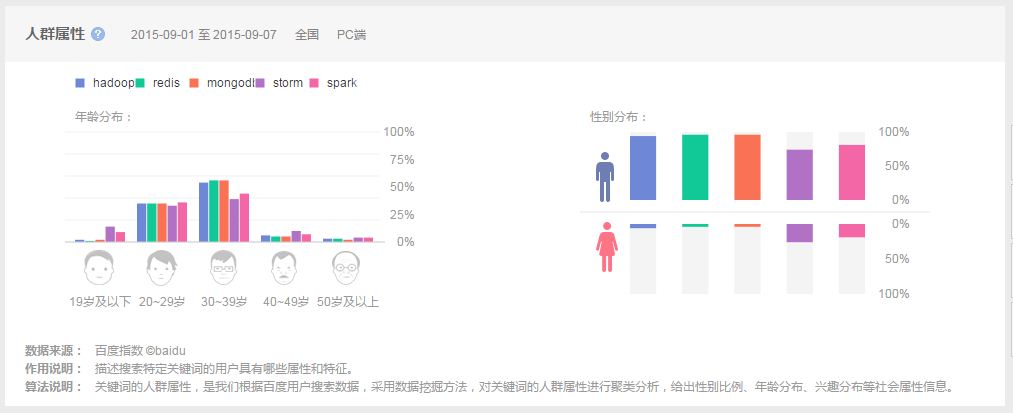Click the male figure icon
1013x413 pixels.
(x=605, y=177)
